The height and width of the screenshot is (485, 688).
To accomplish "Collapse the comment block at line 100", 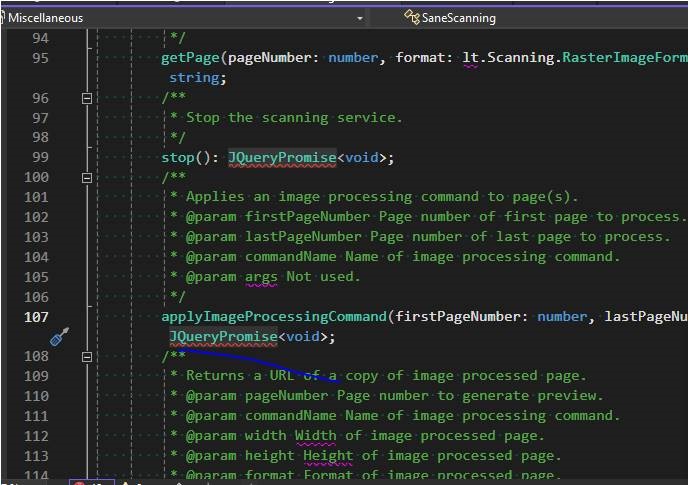I will pos(87,178).
